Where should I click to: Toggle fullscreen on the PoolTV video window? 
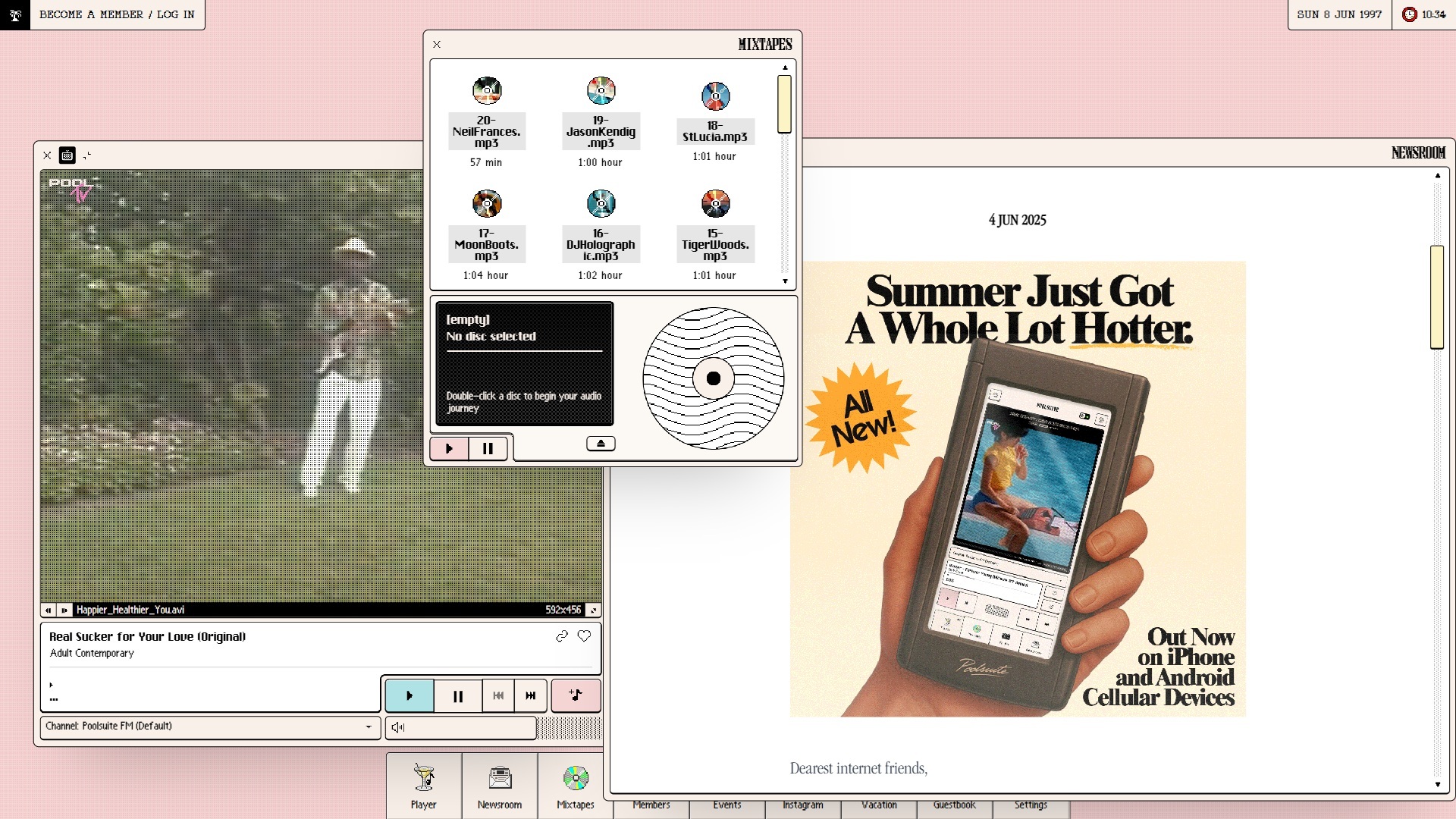pyautogui.click(x=88, y=155)
